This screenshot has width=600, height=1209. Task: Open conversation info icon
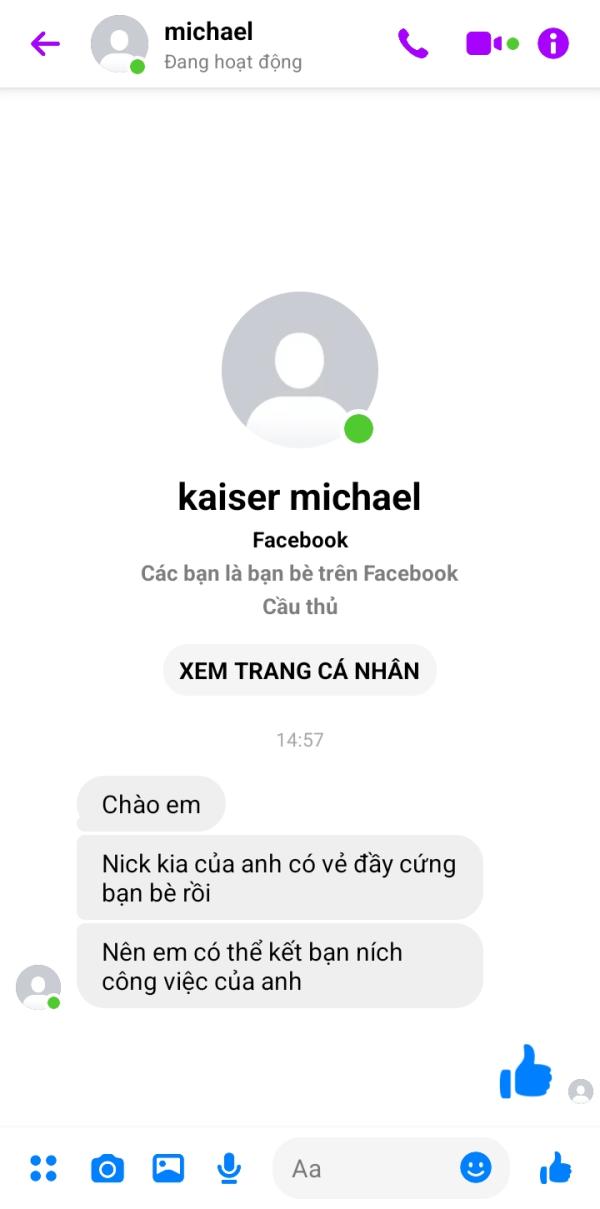[x=553, y=44]
